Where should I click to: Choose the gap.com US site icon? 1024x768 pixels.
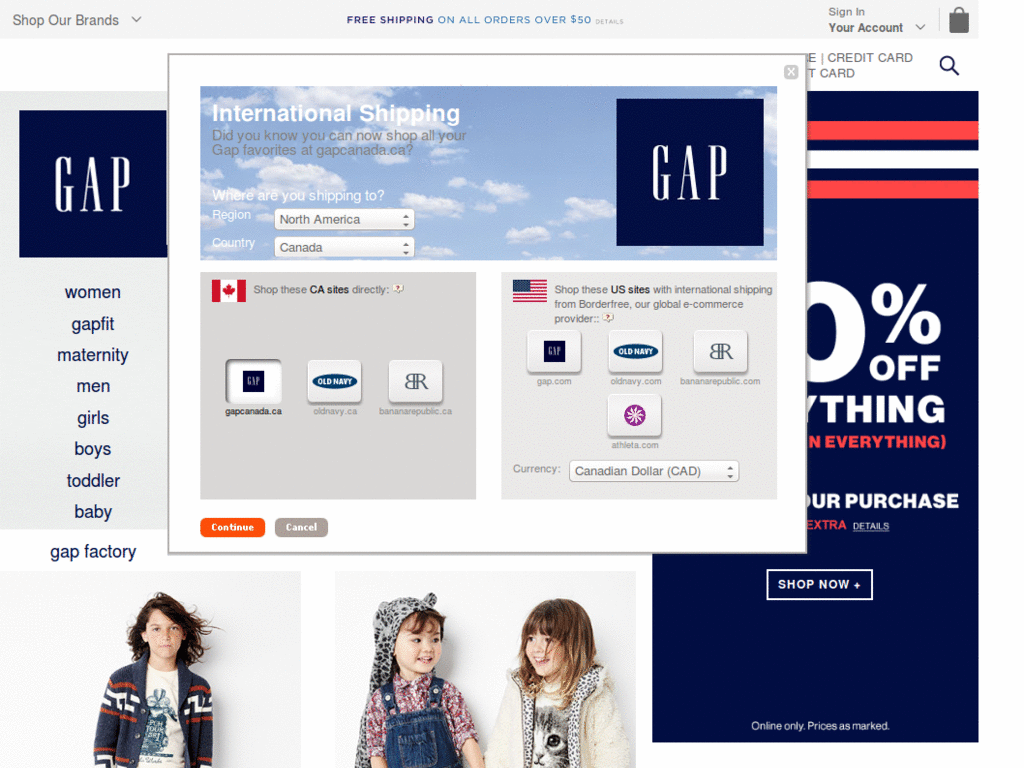tap(554, 351)
